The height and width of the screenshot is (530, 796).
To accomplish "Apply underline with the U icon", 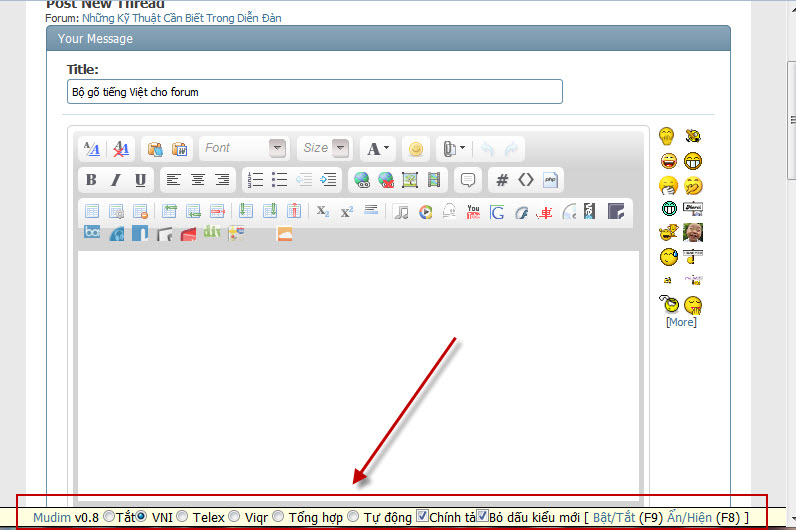I will coord(140,180).
